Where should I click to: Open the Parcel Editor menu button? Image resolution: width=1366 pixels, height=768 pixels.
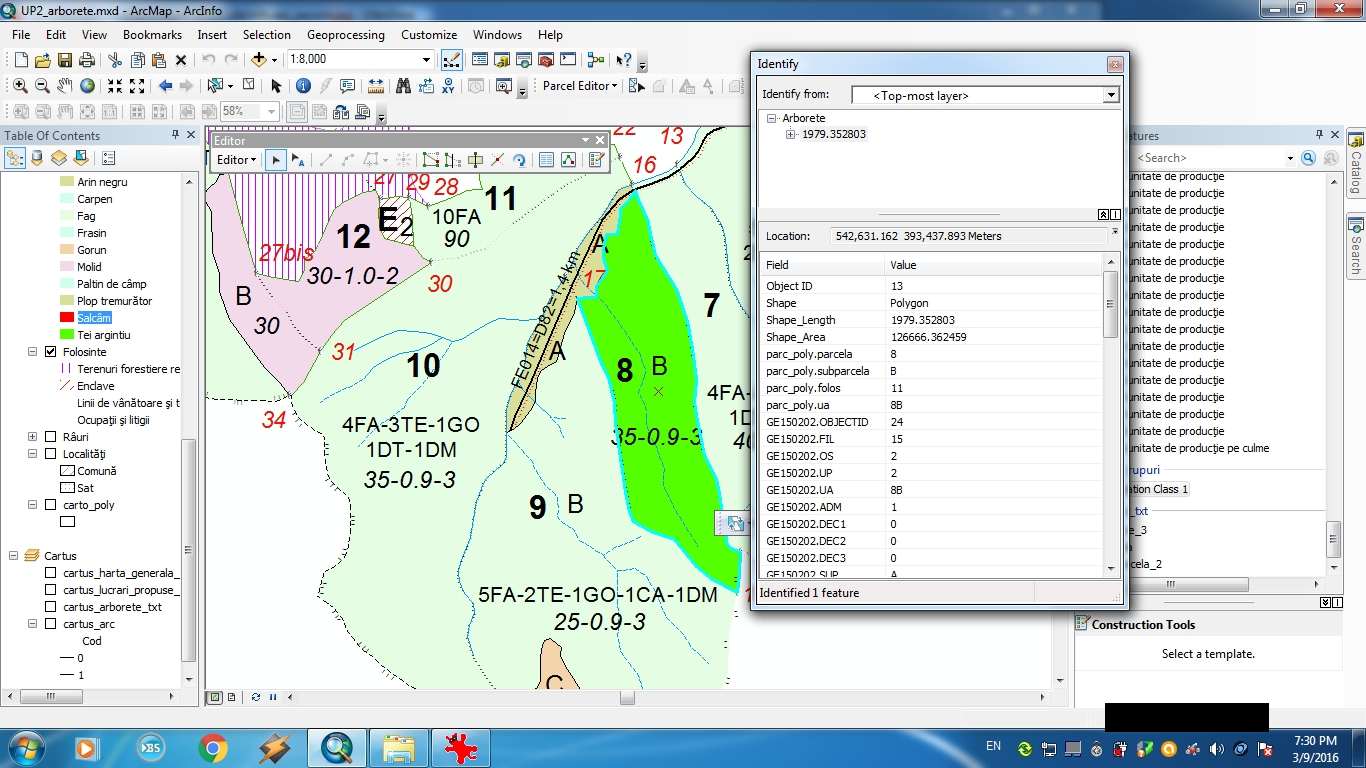pyautogui.click(x=580, y=86)
